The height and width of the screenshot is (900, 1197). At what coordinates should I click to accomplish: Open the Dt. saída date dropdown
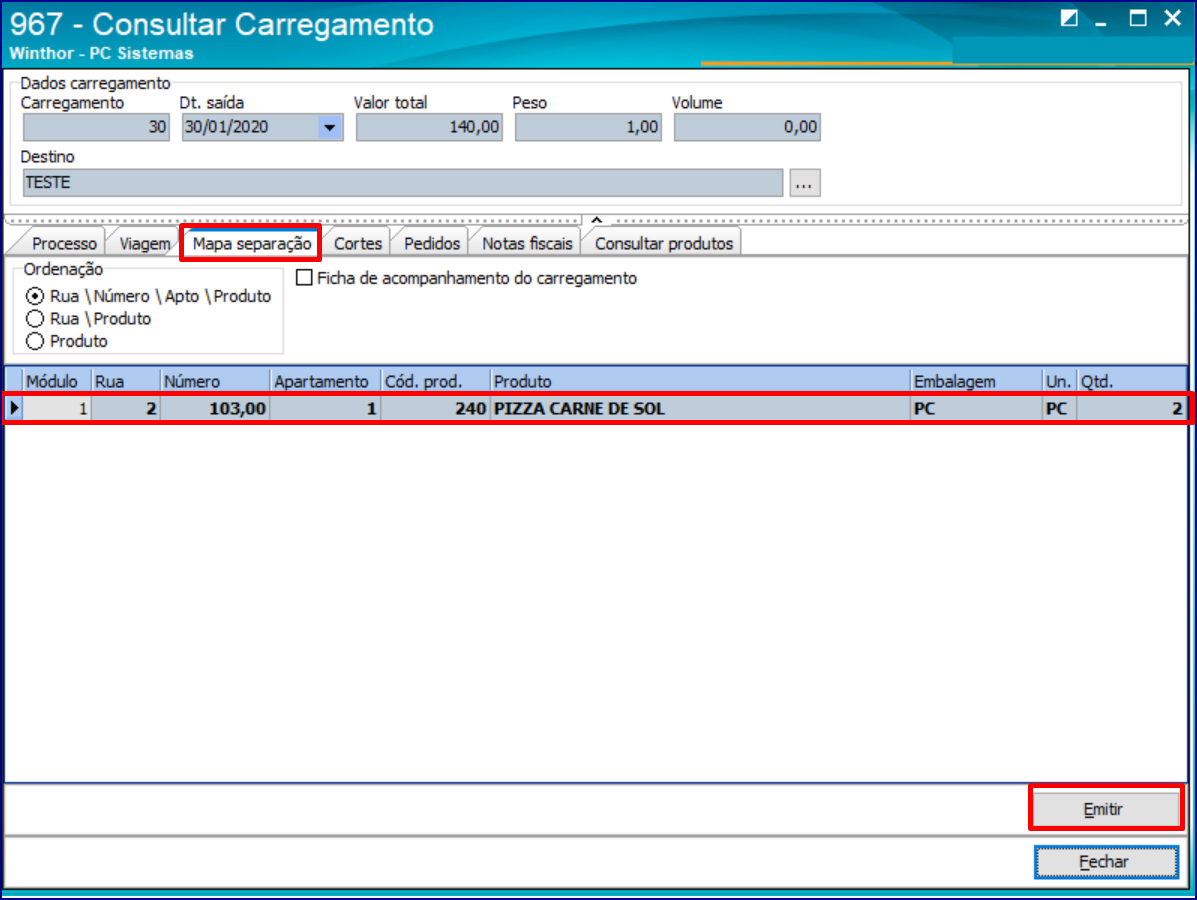click(x=330, y=127)
